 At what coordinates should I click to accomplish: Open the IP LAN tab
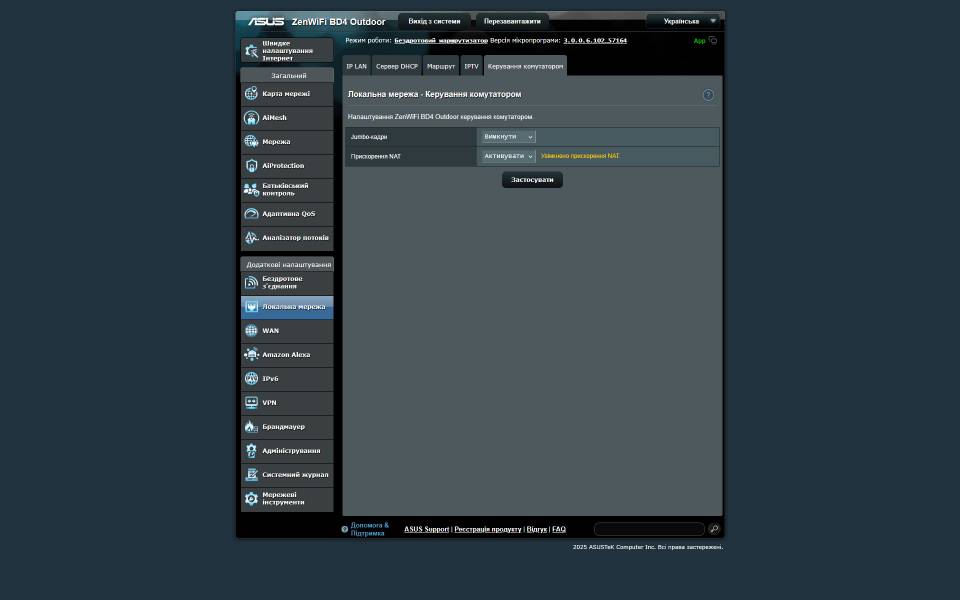pos(356,66)
